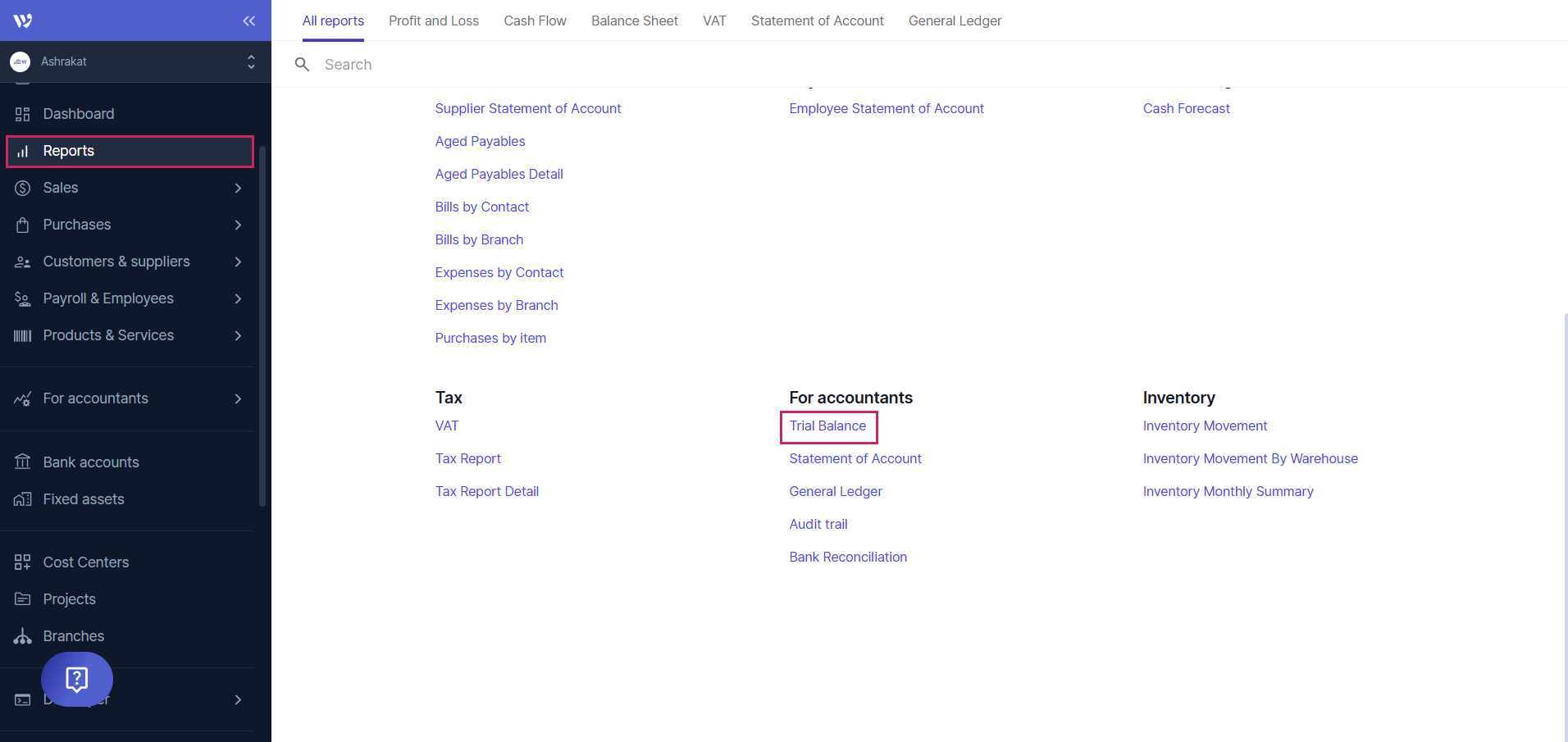The width and height of the screenshot is (1568, 742).
Task: Click the Fixed assets icon
Action: (22, 499)
